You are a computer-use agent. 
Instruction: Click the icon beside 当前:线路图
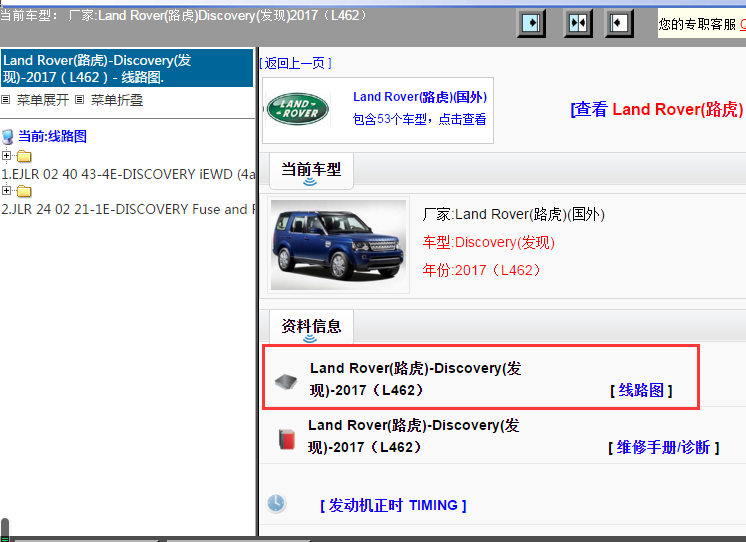pyautogui.click(x=8, y=137)
